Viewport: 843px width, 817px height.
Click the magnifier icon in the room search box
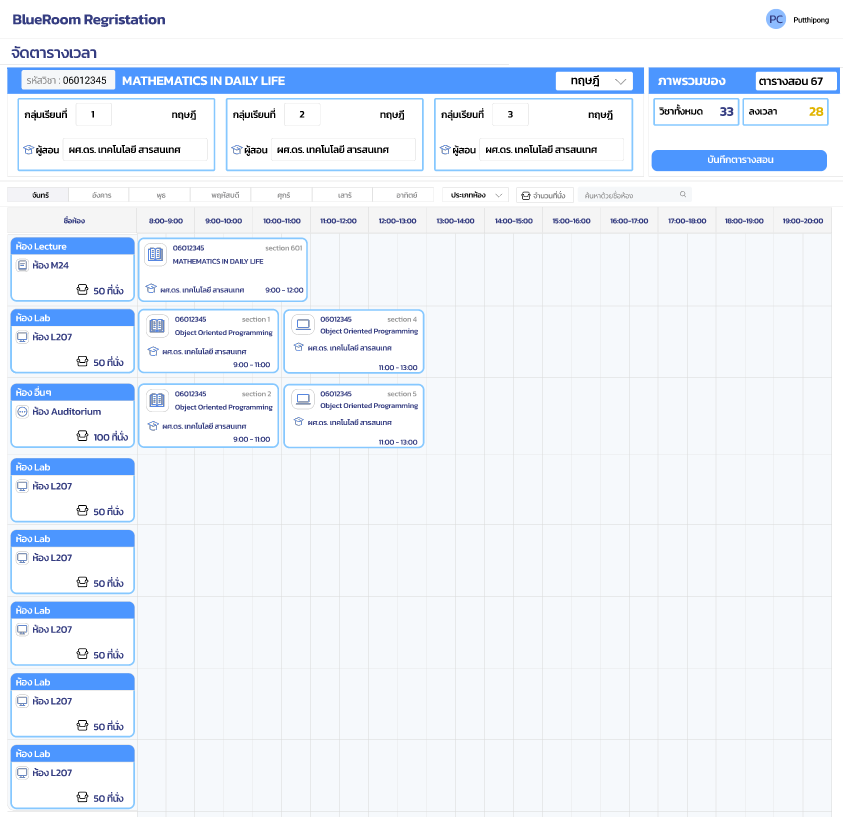click(x=683, y=194)
